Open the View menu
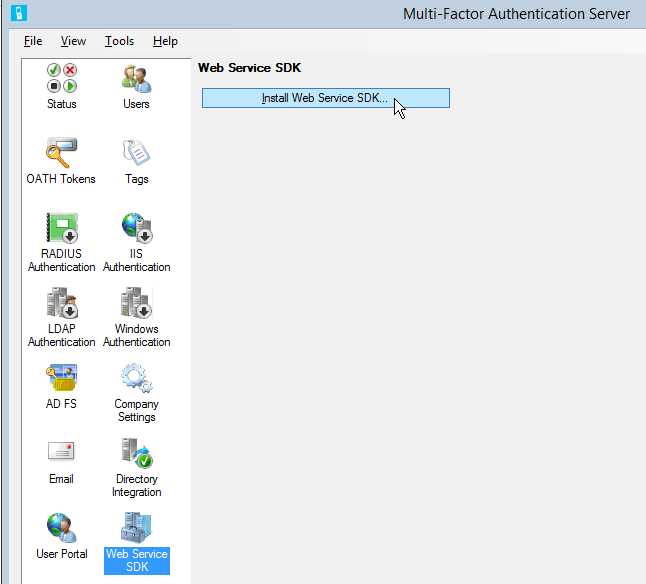The width and height of the screenshot is (646, 584). [x=73, y=41]
